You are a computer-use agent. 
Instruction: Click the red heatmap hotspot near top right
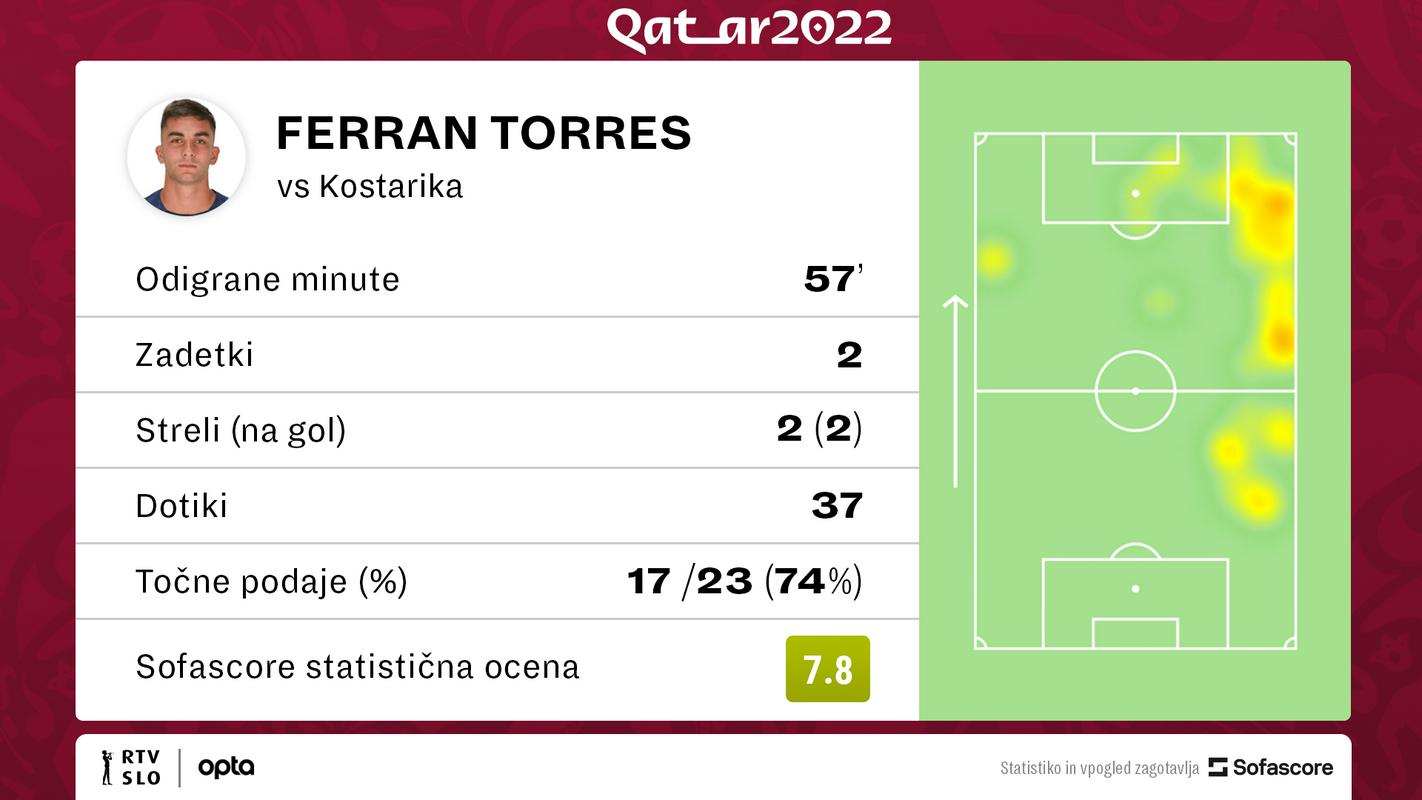coord(1275,205)
